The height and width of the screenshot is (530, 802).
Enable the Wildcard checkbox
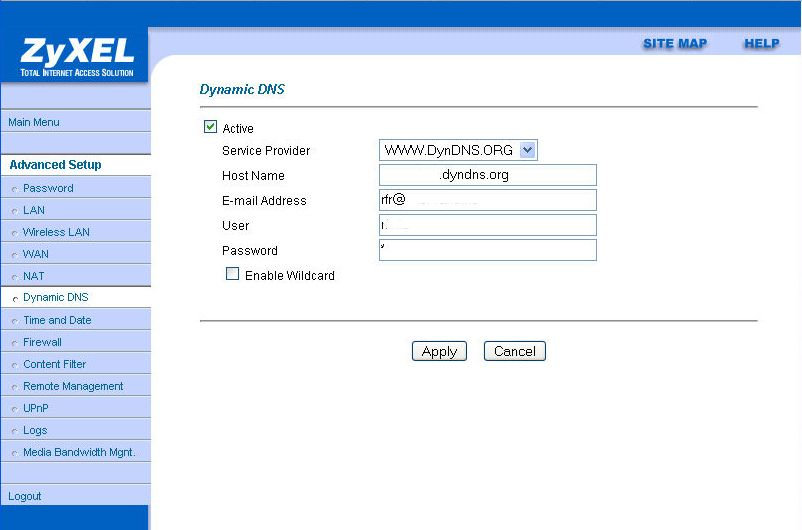click(232, 274)
